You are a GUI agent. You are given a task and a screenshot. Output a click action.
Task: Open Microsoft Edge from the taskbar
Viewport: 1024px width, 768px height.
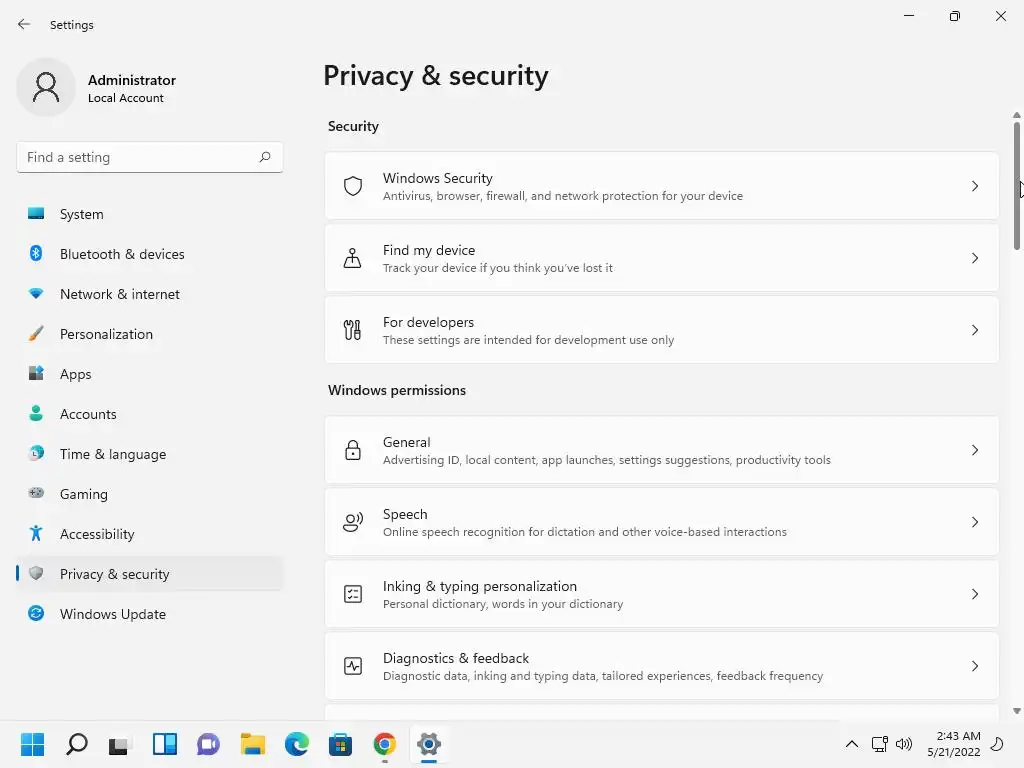(x=297, y=744)
